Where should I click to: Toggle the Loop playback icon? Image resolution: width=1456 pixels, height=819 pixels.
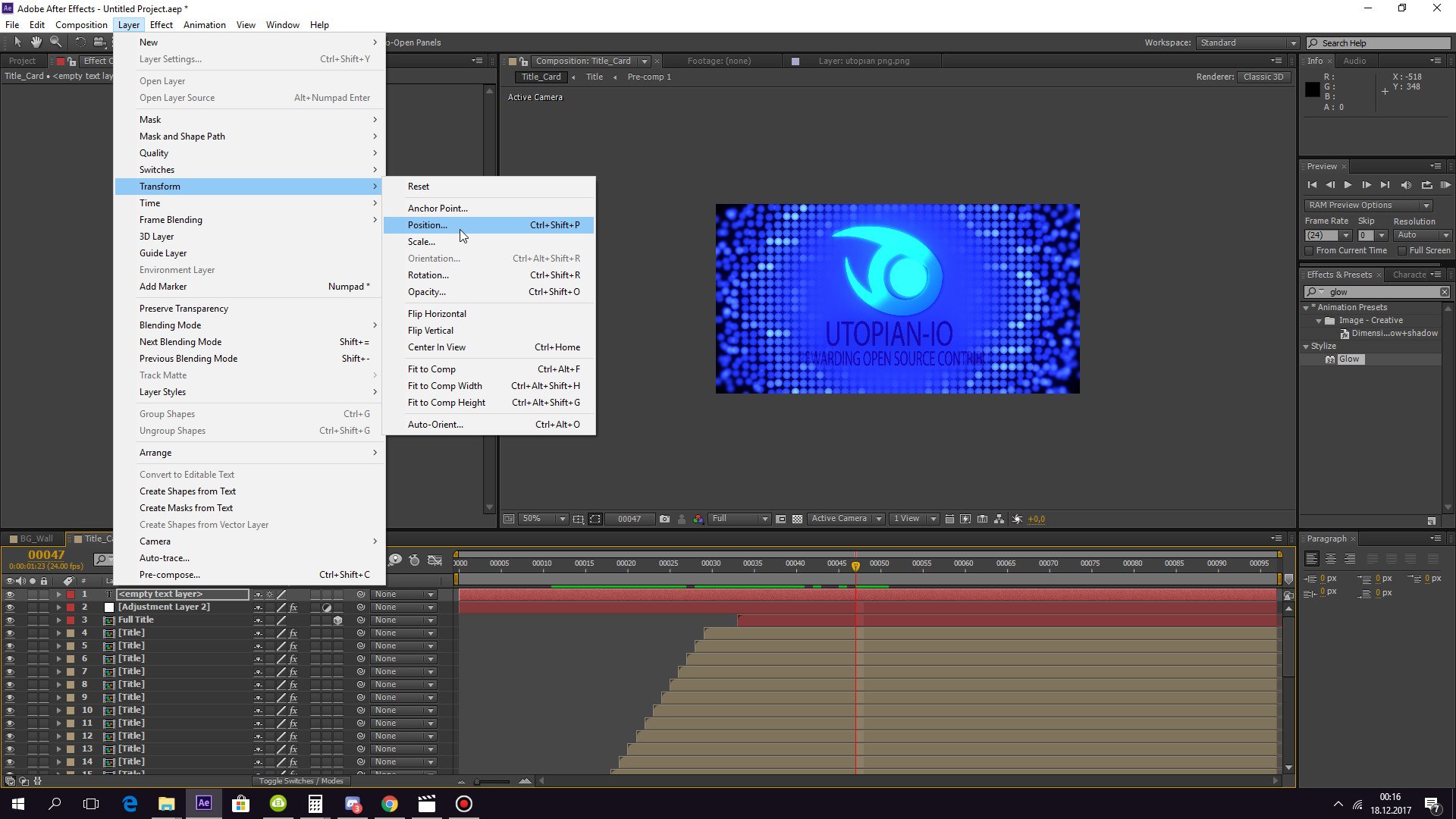1426,185
